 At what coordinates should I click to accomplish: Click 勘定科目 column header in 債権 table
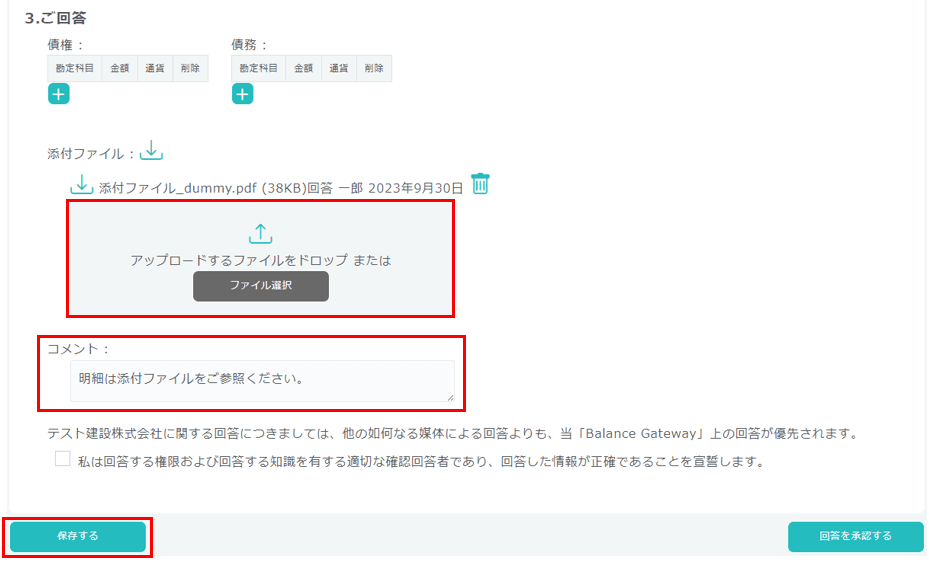tap(75, 68)
